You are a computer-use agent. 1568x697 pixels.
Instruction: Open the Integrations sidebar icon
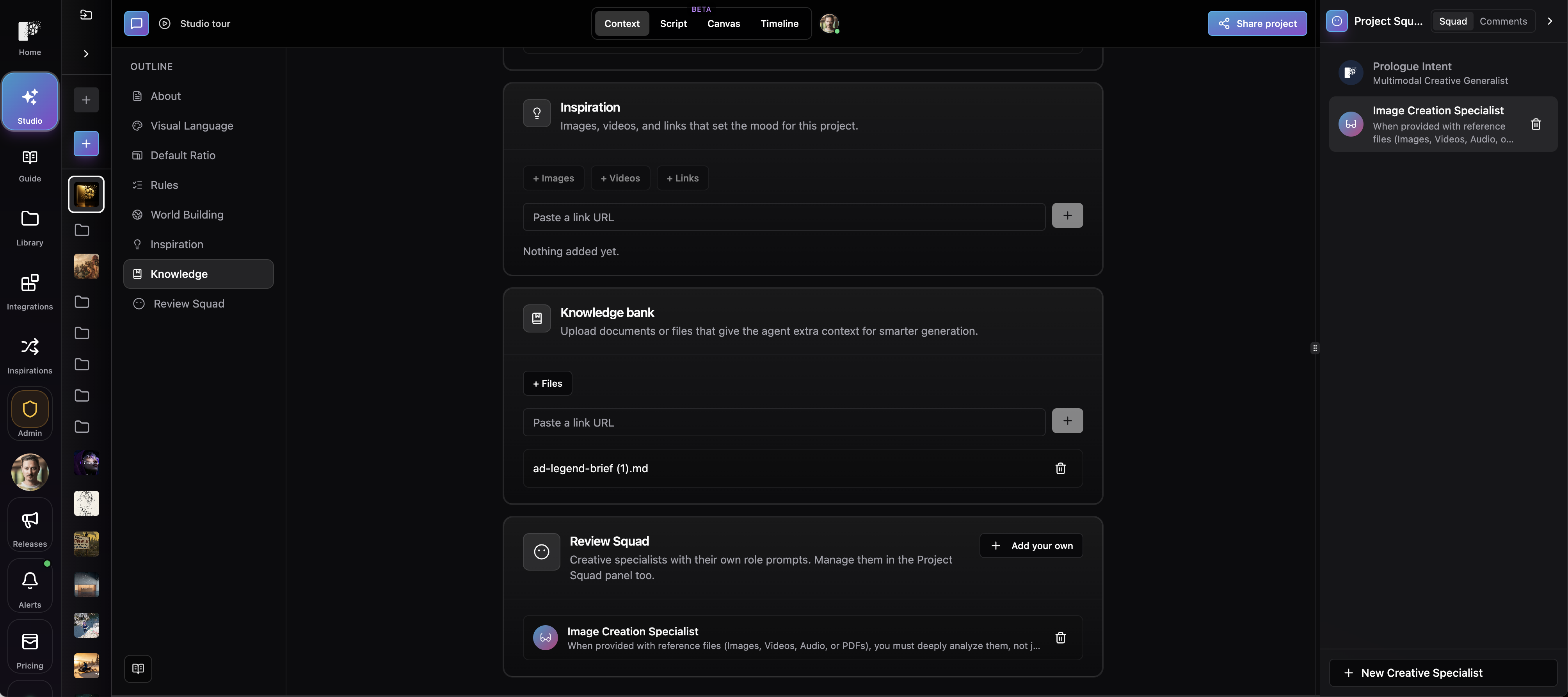(29, 283)
